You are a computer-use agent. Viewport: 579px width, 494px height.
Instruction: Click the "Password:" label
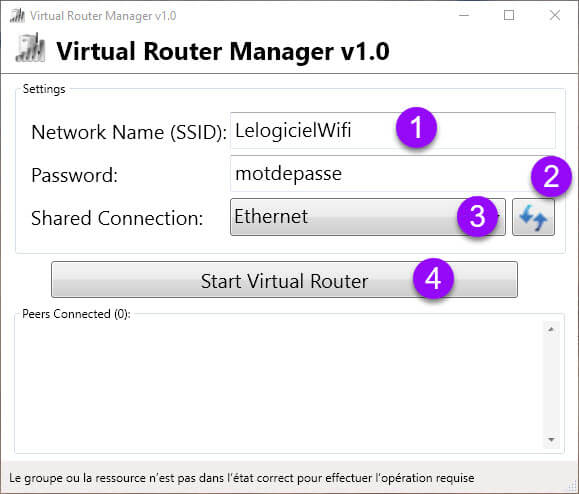click(75, 175)
